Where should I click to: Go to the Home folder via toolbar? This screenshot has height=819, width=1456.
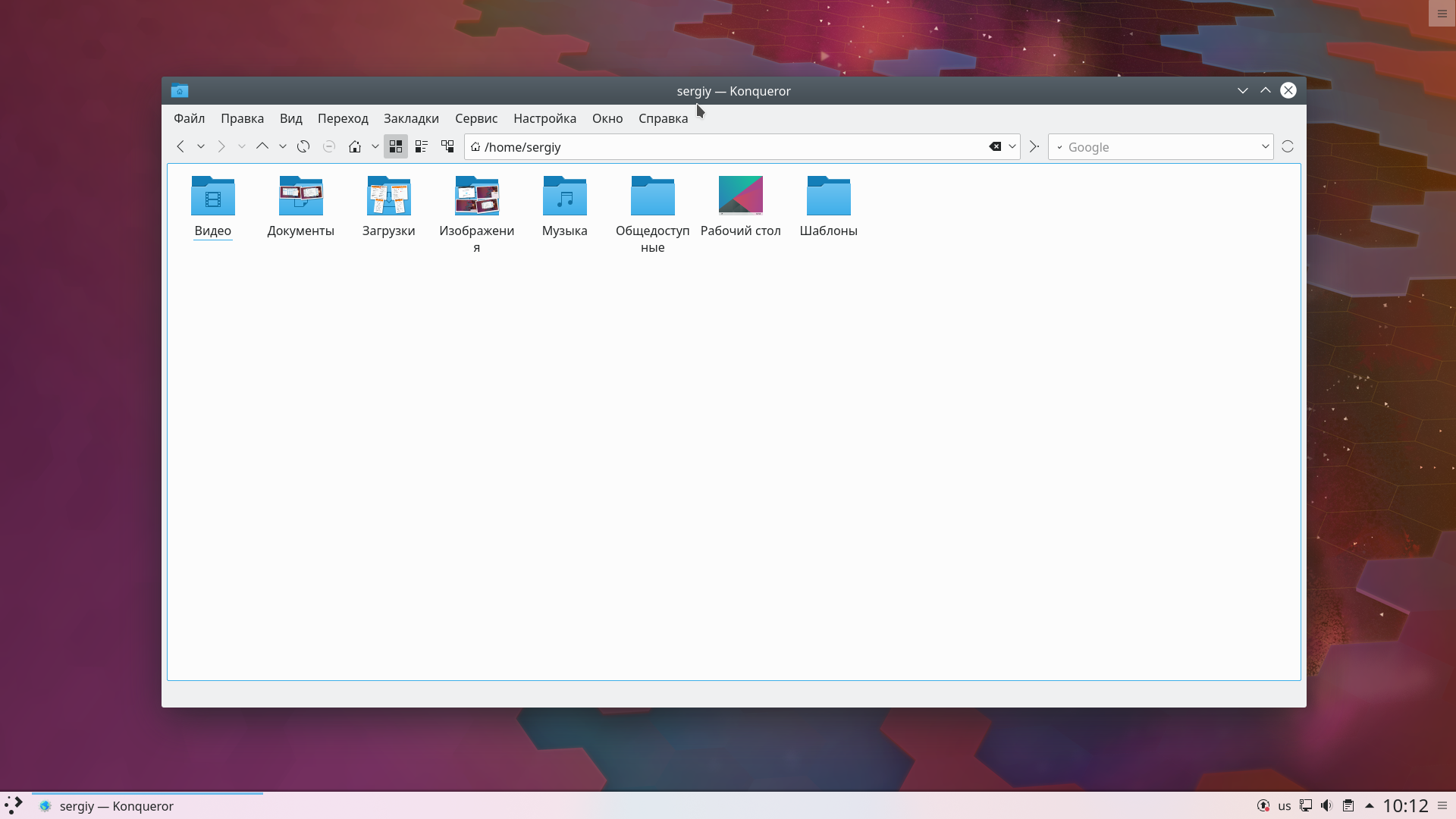point(355,146)
